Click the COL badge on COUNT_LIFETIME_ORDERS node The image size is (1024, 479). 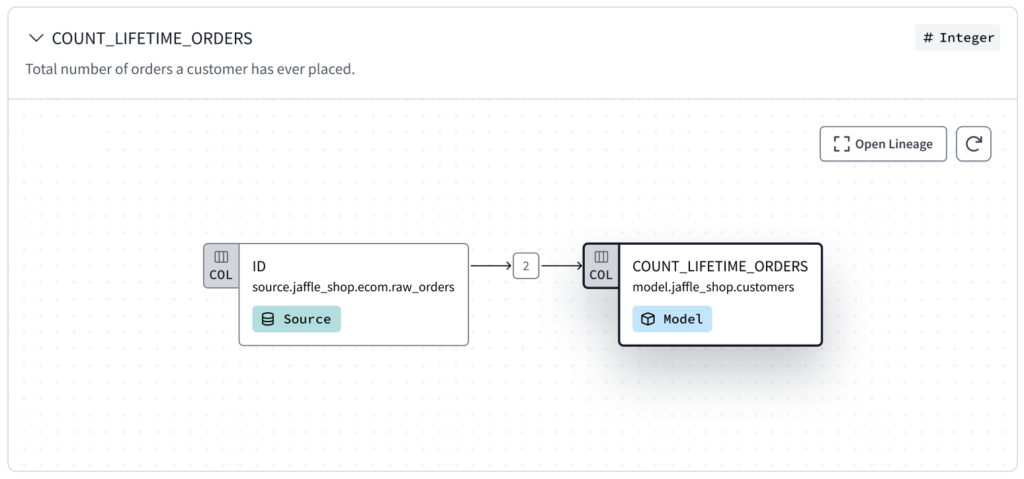coord(601,266)
